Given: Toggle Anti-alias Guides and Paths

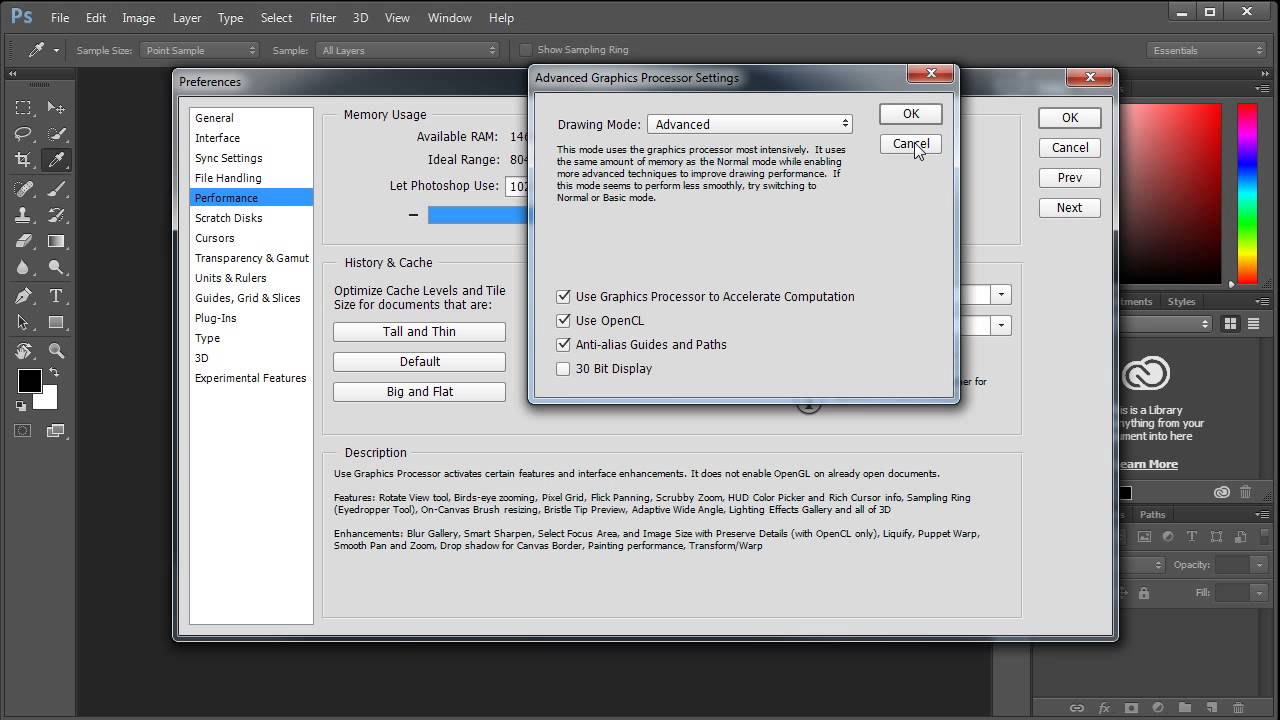Looking at the screenshot, I should coord(564,345).
